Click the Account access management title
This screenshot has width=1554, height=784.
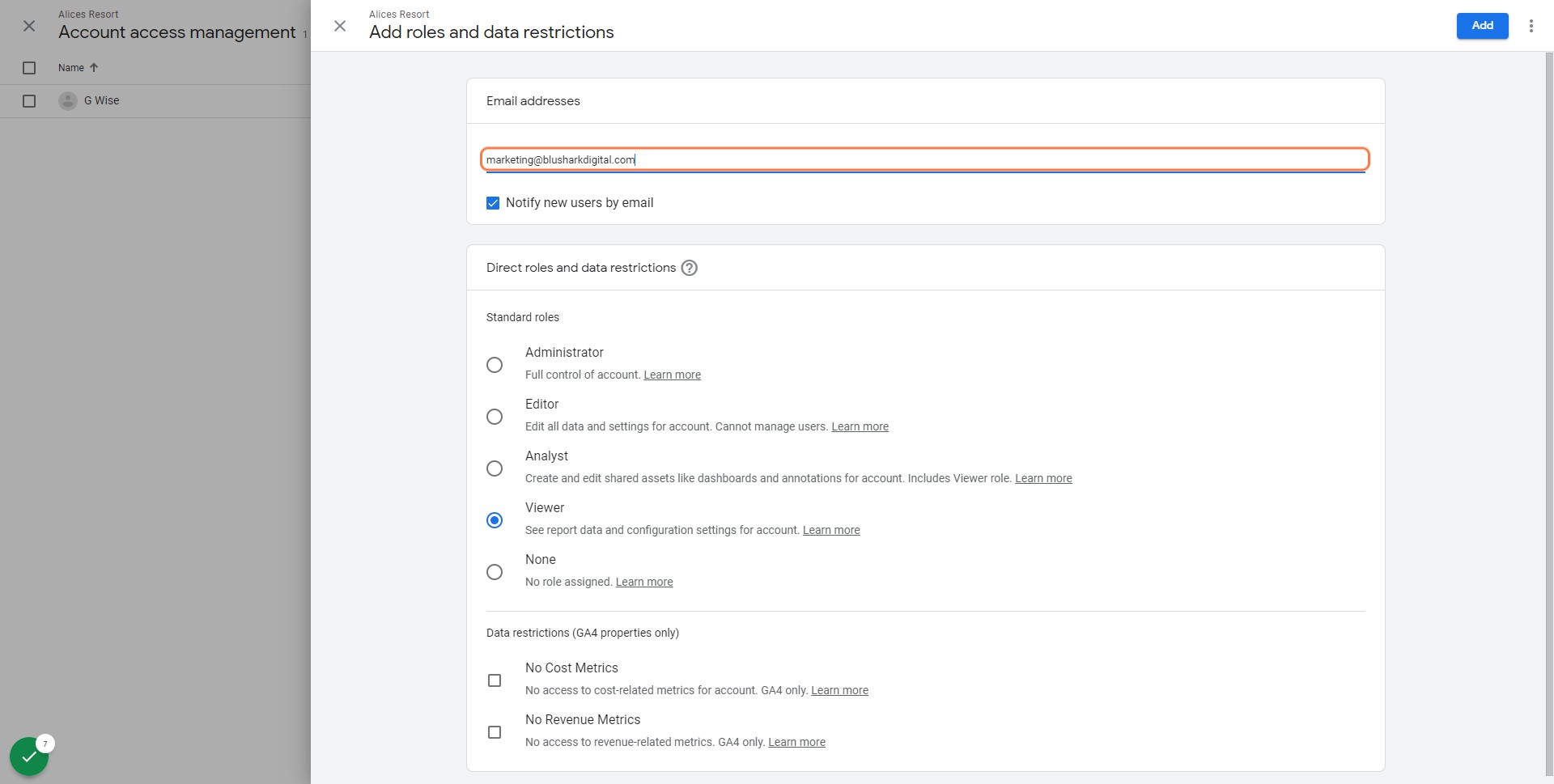[177, 32]
